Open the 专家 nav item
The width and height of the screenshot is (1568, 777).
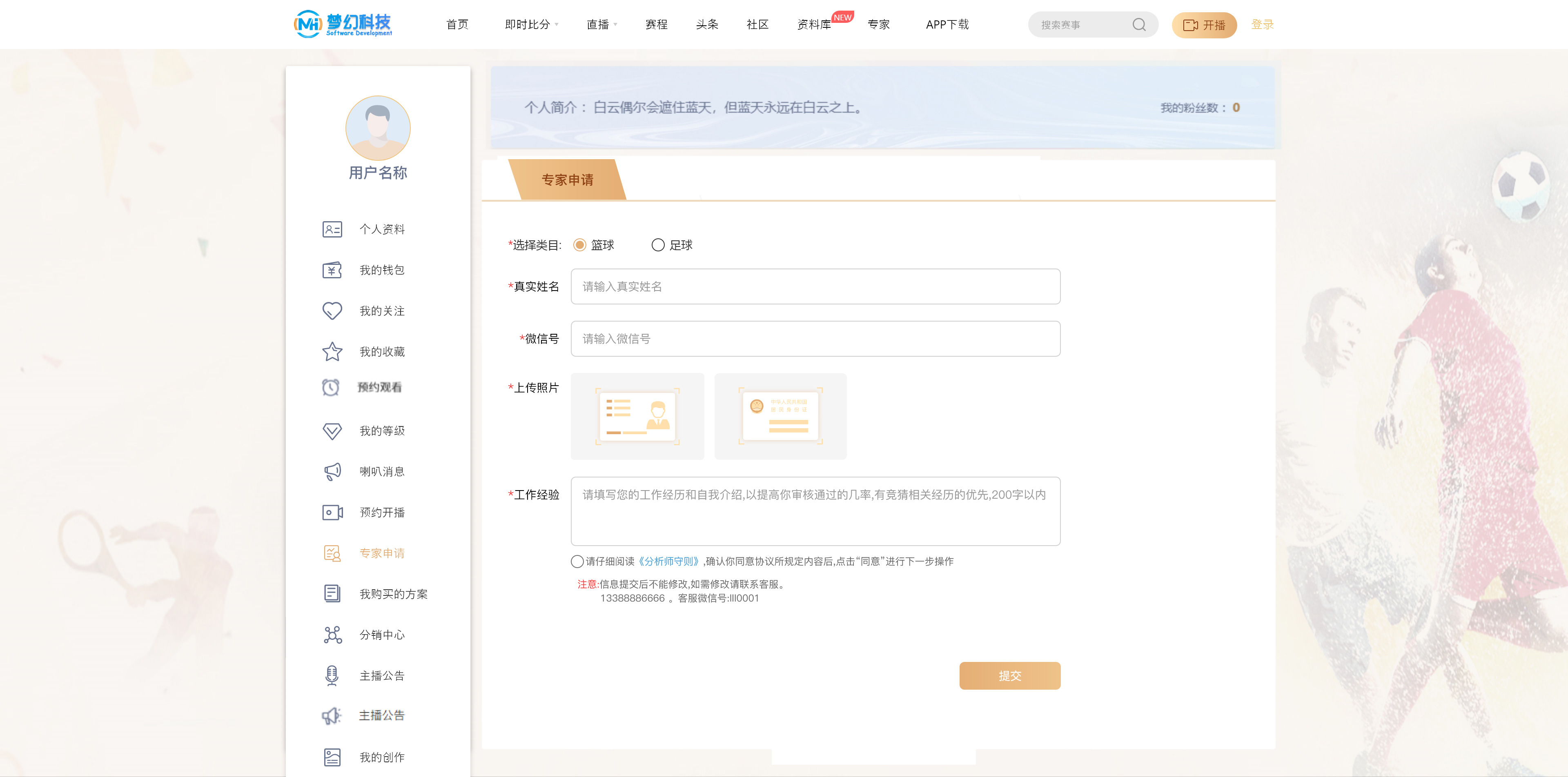pyautogui.click(x=878, y=24)
